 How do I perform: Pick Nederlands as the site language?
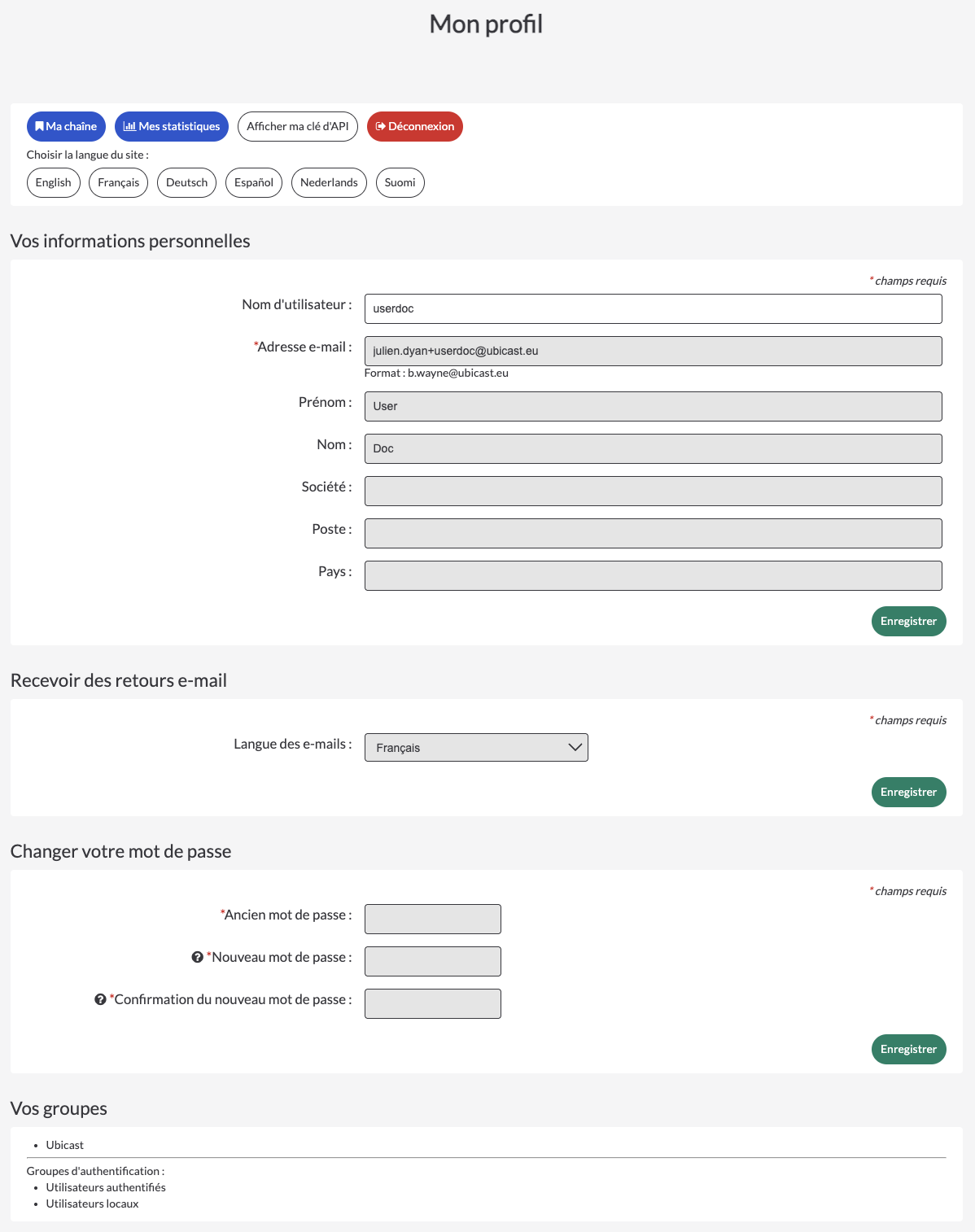tap(329, 182)
